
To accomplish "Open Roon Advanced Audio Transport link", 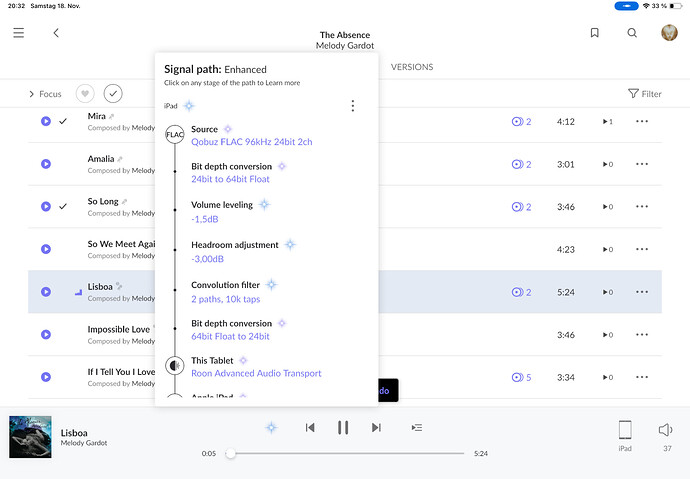I will click(256, 373).
